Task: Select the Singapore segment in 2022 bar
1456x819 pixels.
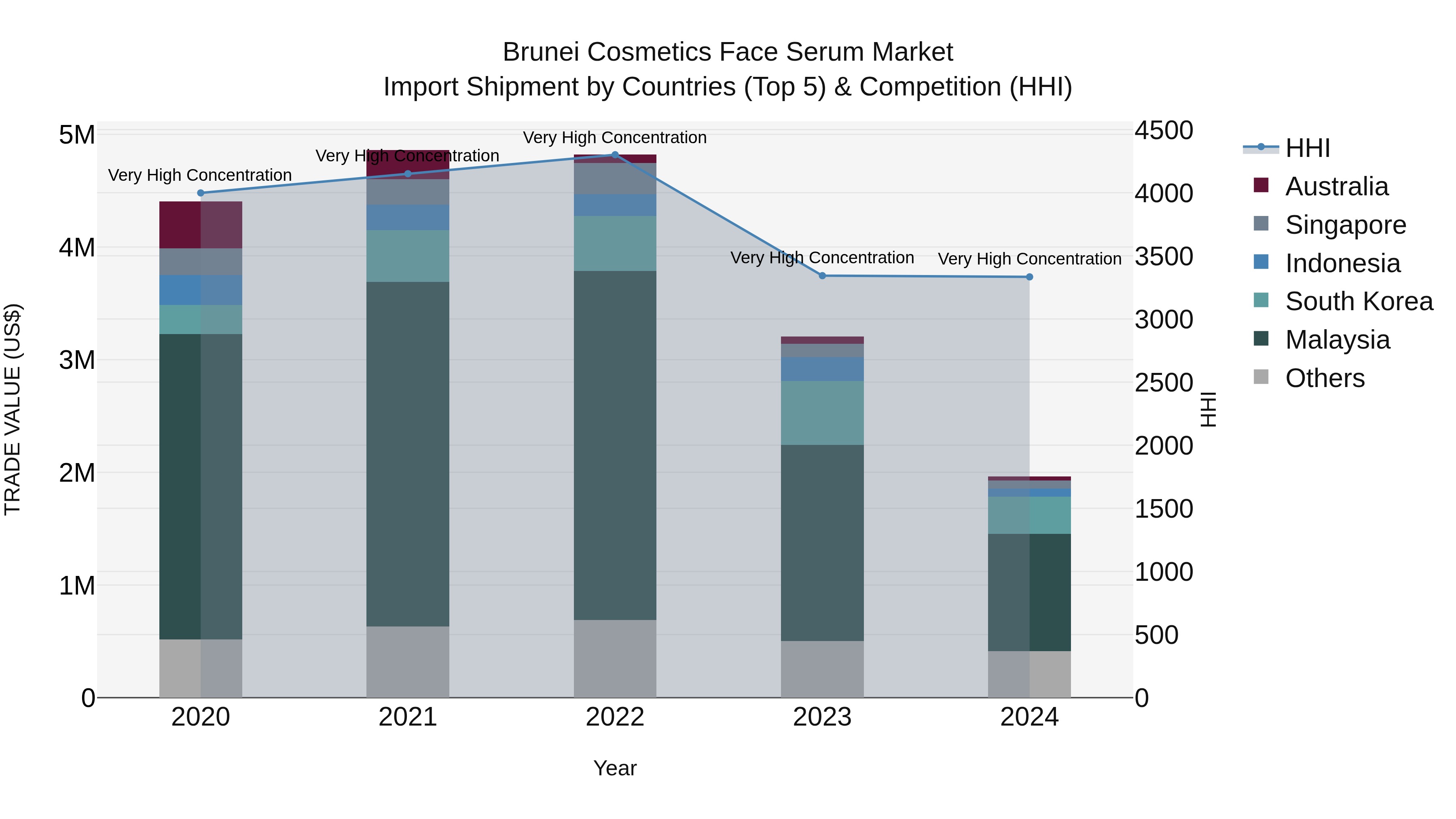Action: tap(615, 179)
